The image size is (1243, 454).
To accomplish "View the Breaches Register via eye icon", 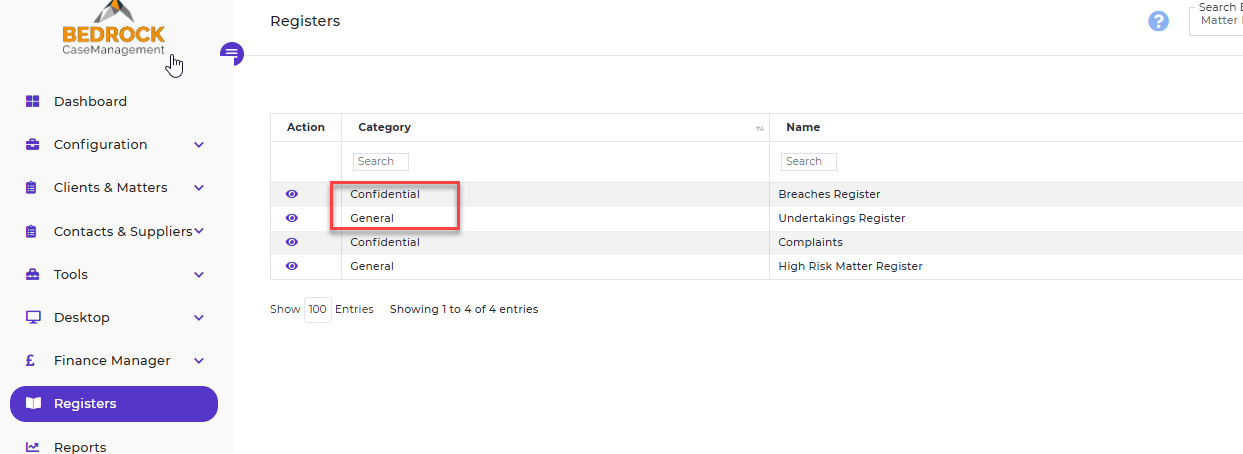I will click(292, 194).
